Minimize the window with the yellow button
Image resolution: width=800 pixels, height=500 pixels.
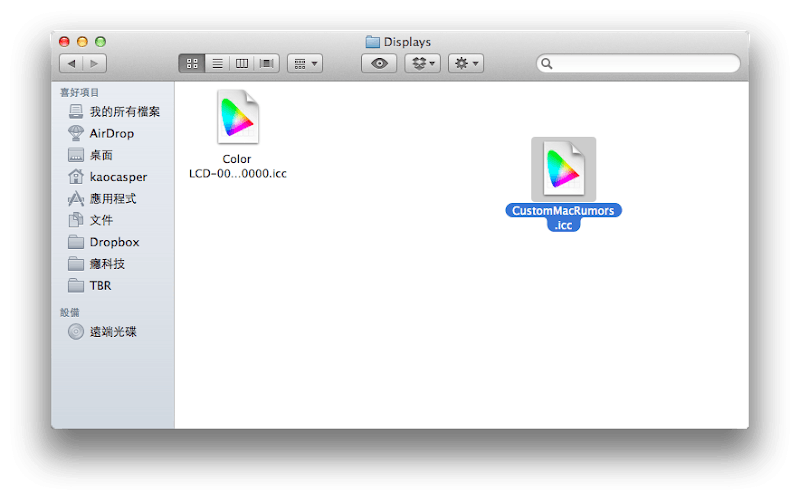point(82,42)
